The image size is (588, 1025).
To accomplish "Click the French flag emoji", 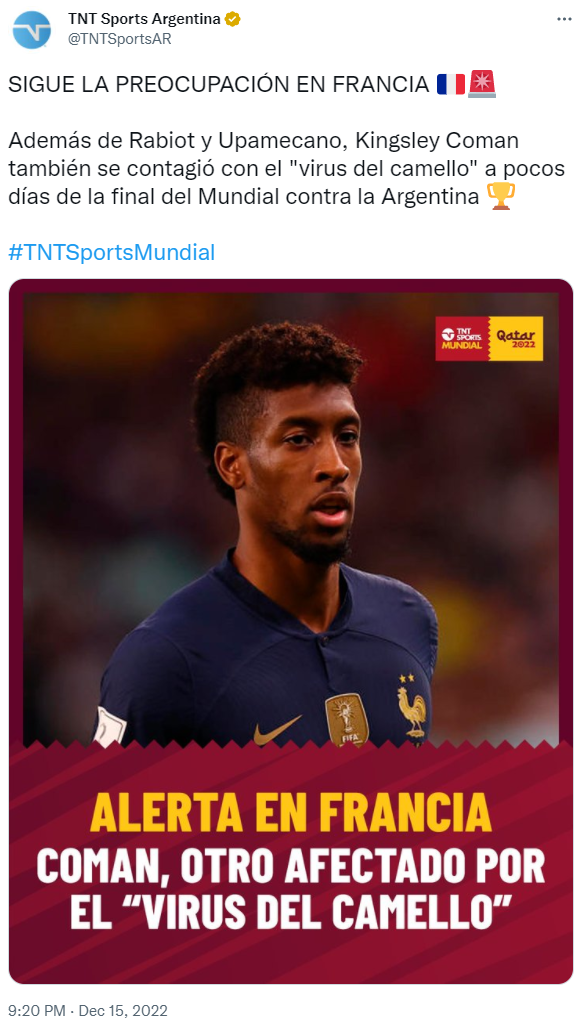I will click(x=451, y=84).
